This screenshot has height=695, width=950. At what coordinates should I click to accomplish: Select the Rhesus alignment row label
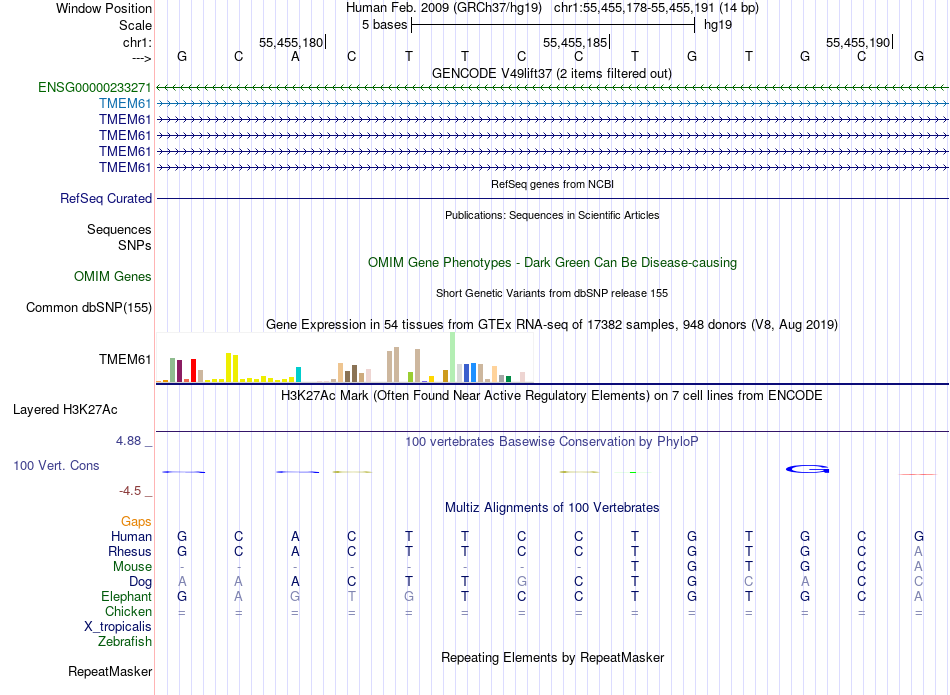tap(130, 552)
